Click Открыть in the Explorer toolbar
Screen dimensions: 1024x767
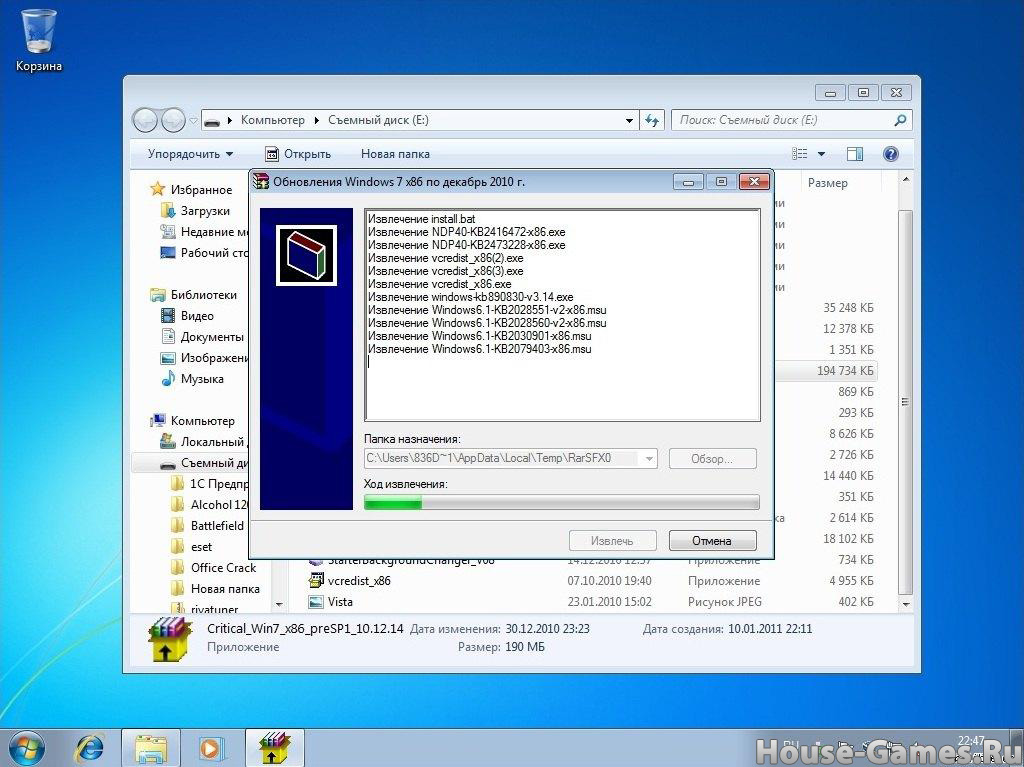(x=298, y=154)
